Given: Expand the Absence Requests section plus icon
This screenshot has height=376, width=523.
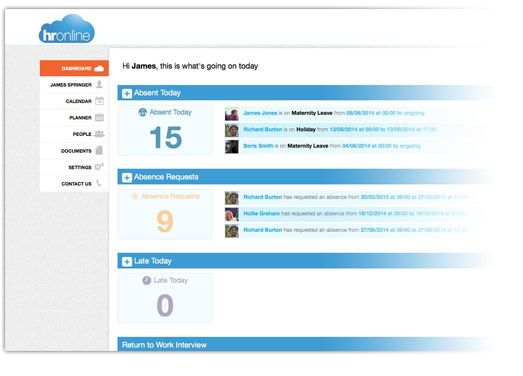Looking at the screenshot, I should pyautogui.click(x=127, y=177).
